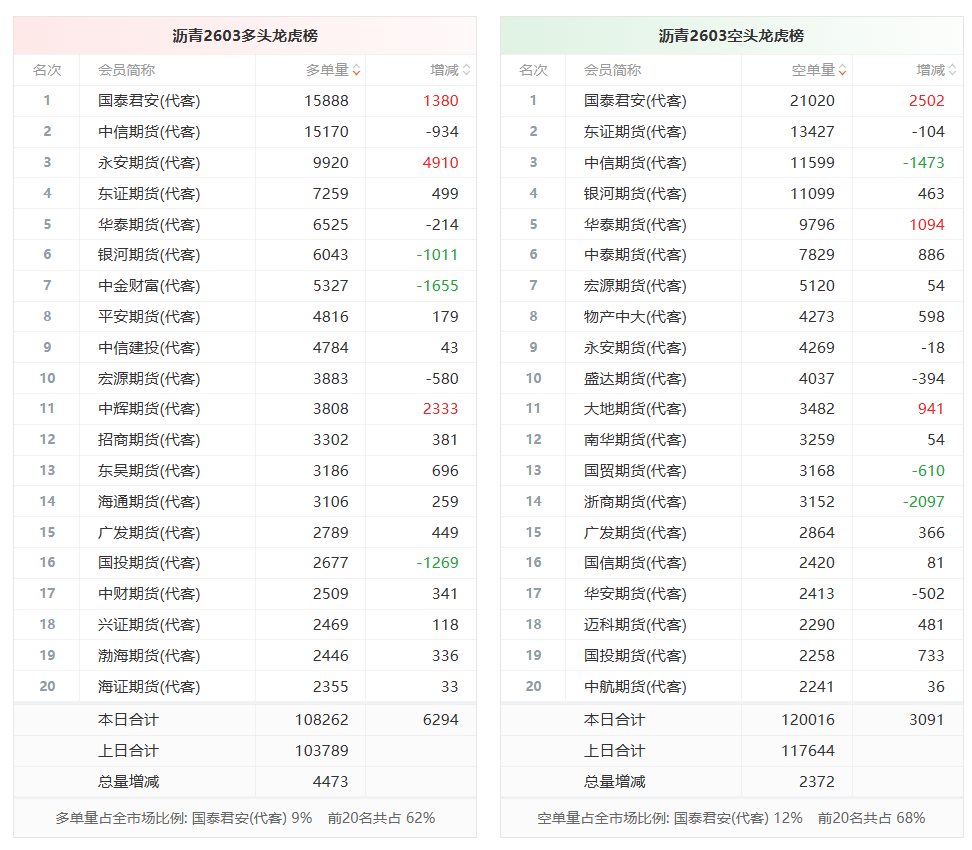
Task: Sort short table by 增减 sort icon
Action: (x=952, y=71)
